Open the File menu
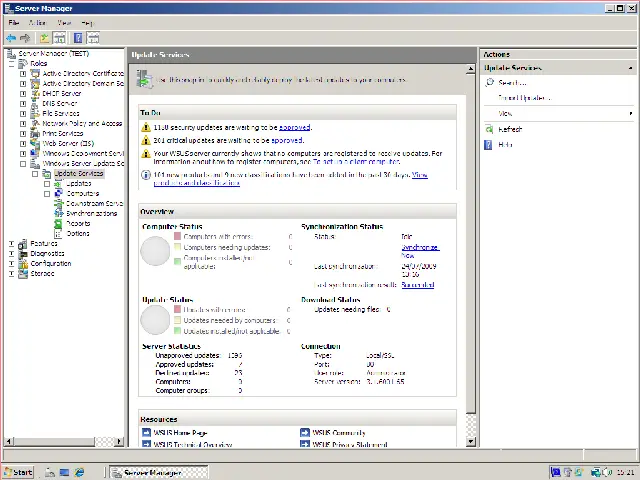640x480 pixels. click(x=14, y=22)
